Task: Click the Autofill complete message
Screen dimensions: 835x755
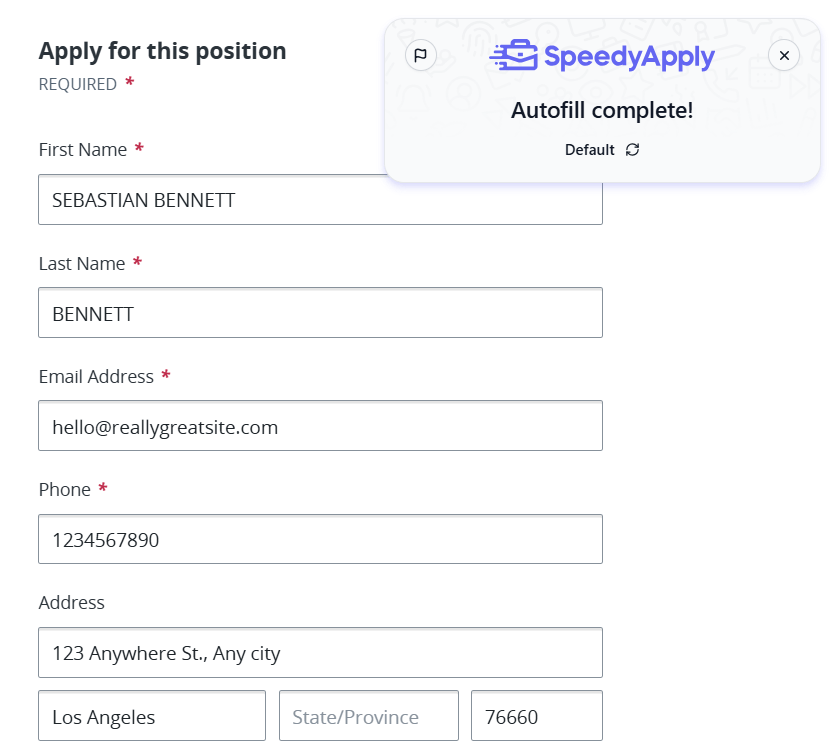Action: (x=601, y=110)
